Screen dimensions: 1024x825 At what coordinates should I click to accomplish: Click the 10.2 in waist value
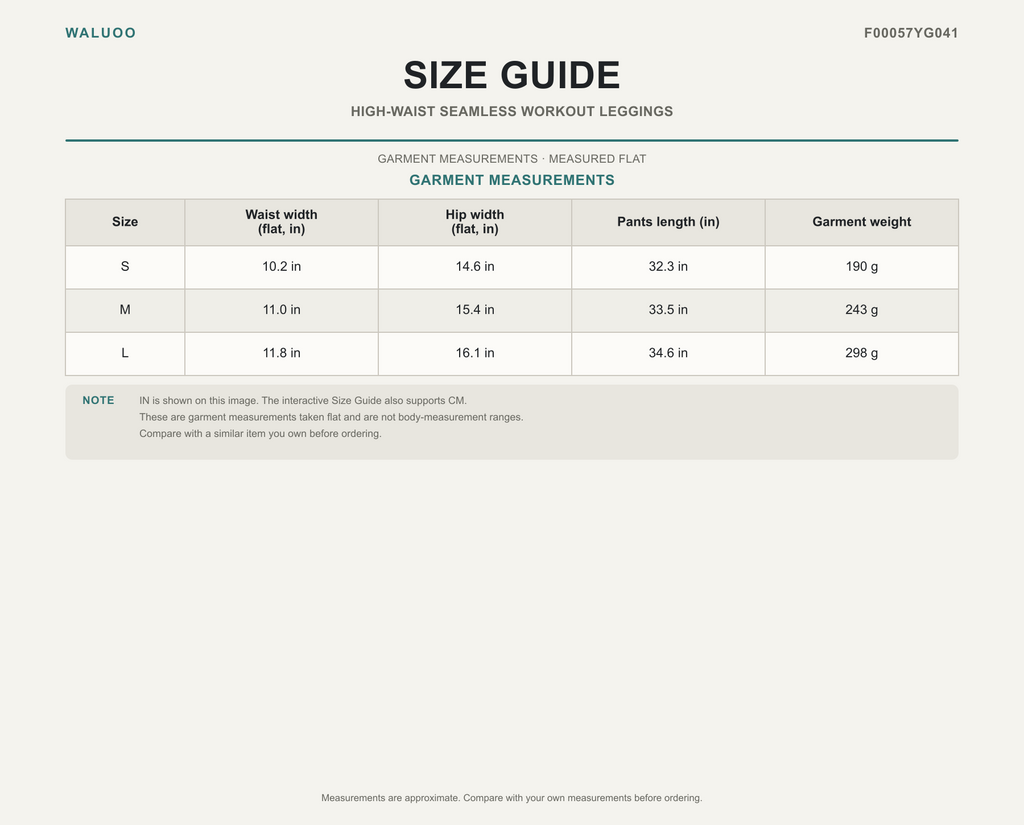(x=281, y=267)
